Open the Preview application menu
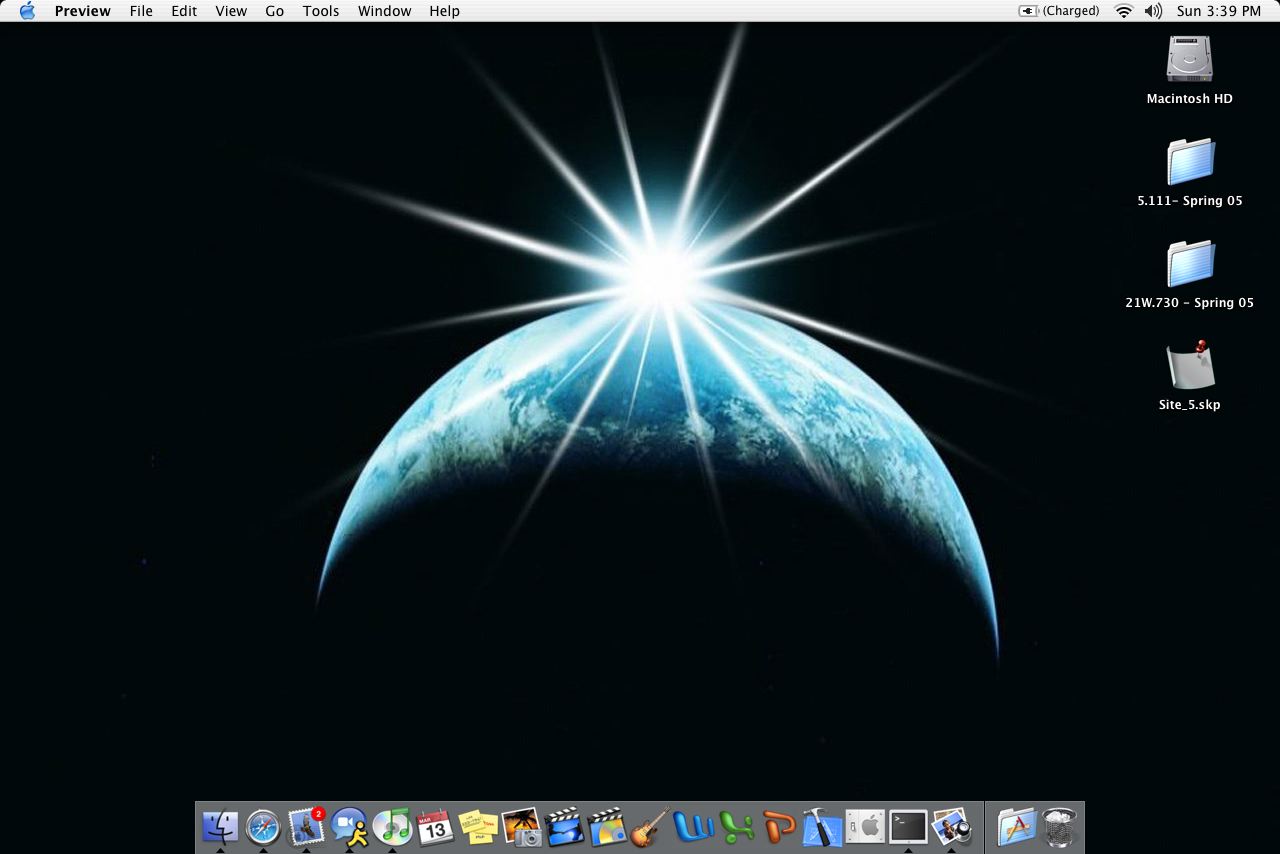1280x854 pixels. pos(82,11)
